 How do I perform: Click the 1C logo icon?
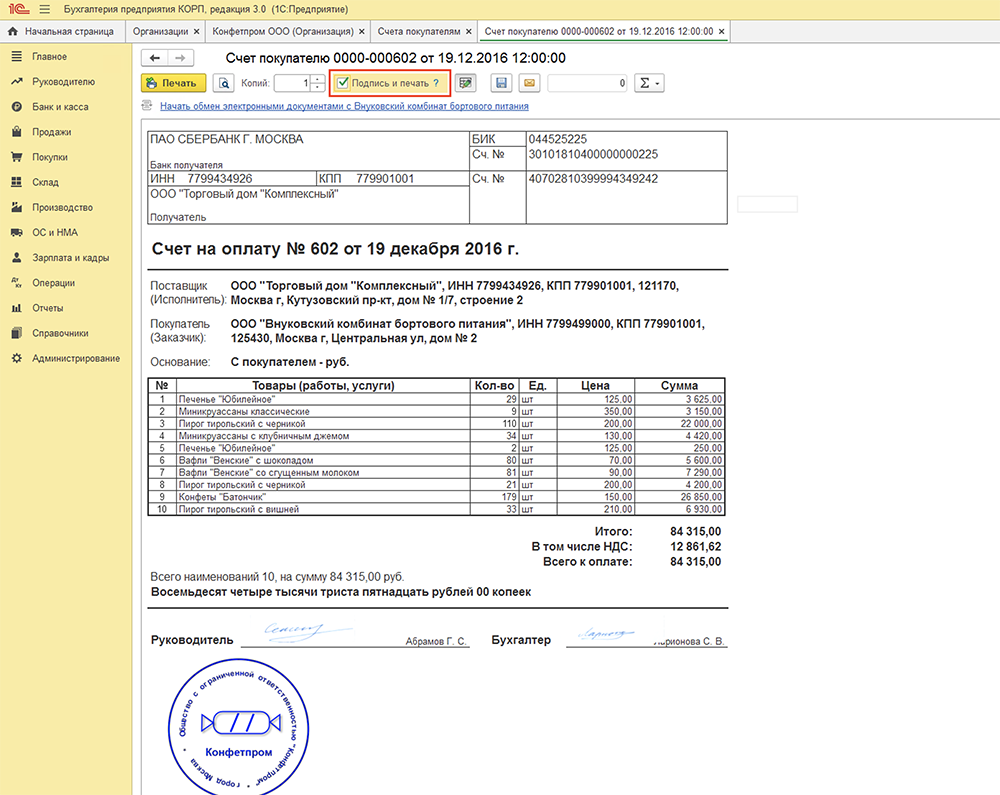click(x=18, y=9)
